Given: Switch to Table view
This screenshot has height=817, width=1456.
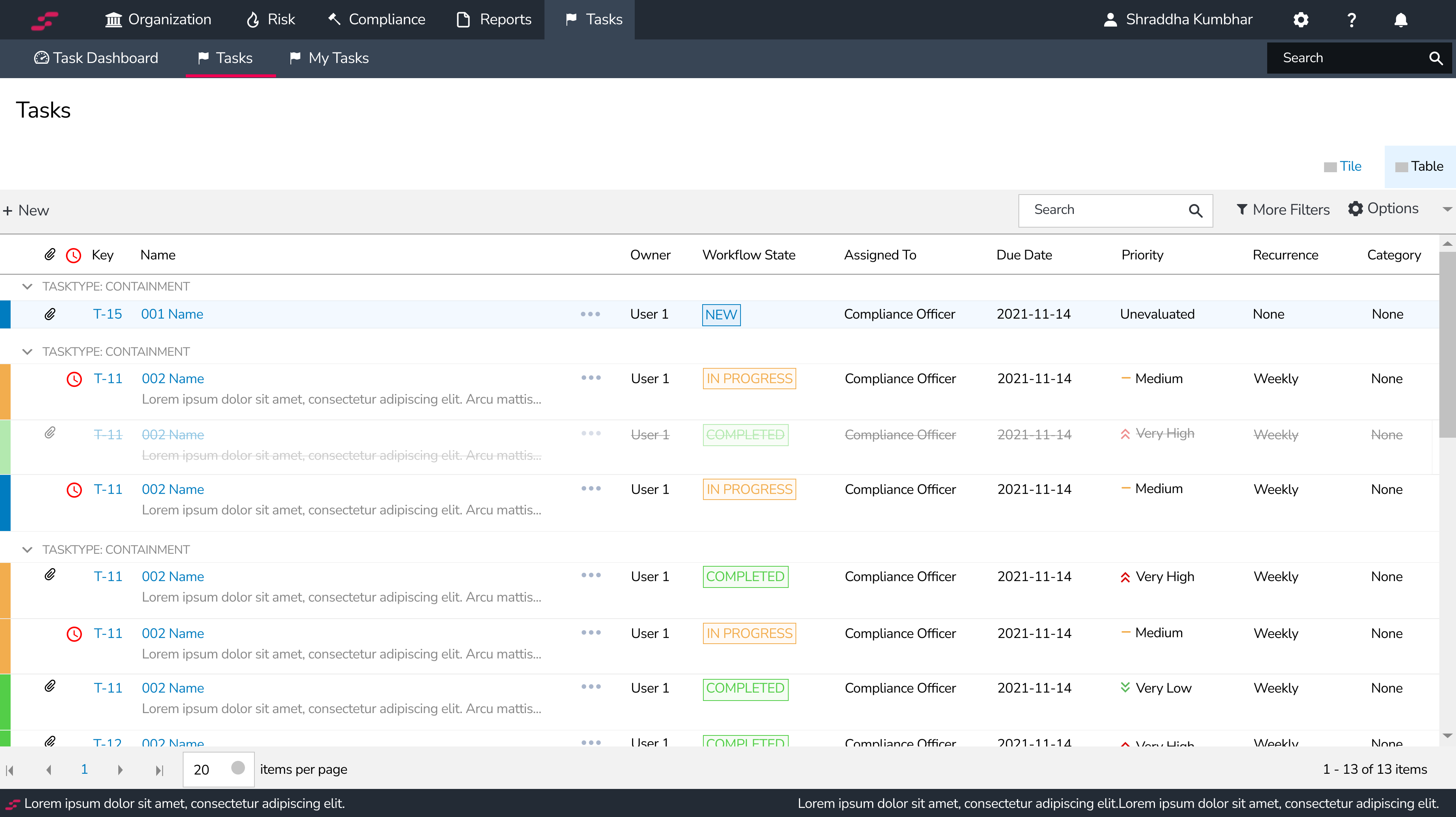Looking at the screenshot, I should click(1419, 166).
